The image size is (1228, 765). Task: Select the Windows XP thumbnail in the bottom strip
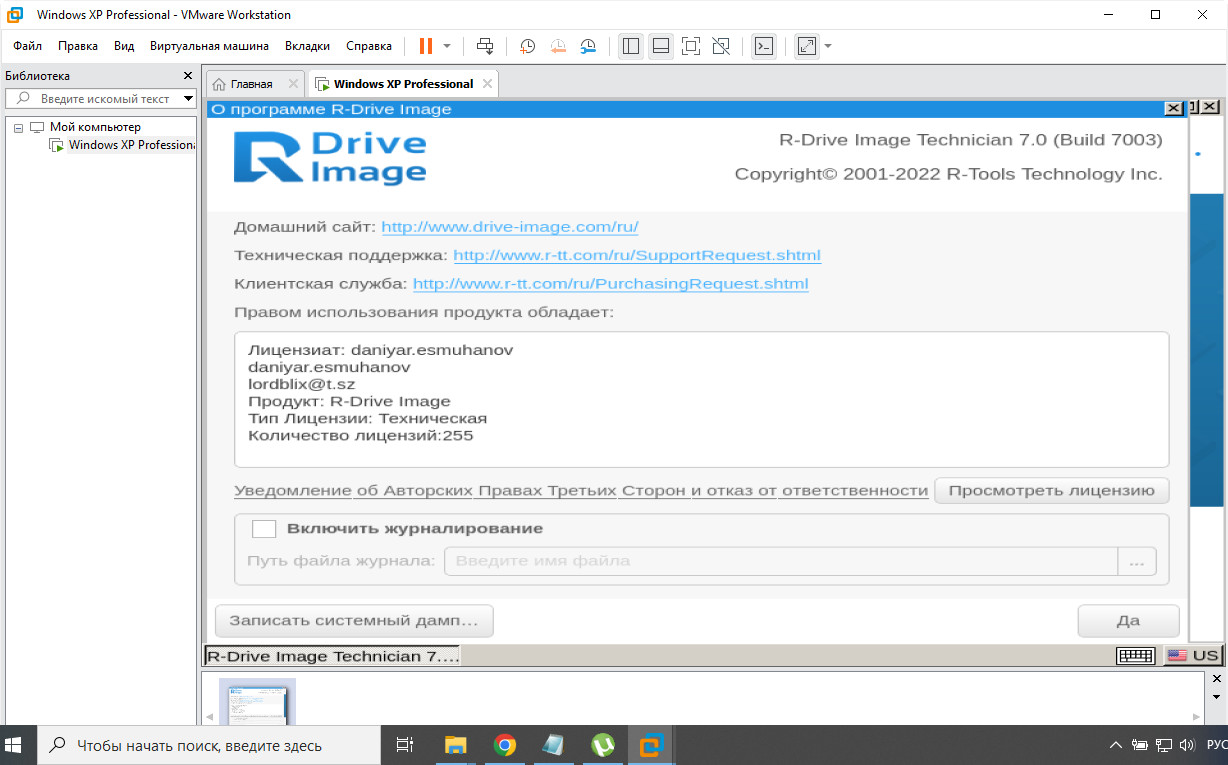257,702
